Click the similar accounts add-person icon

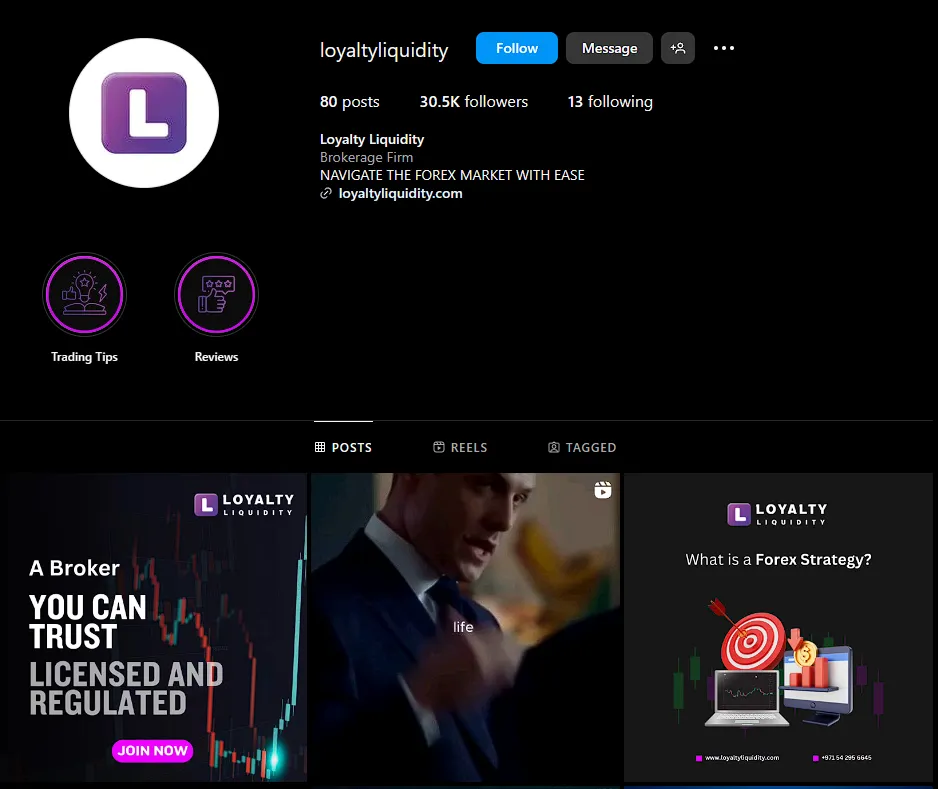pyautogui.click(x=678, y=48)
